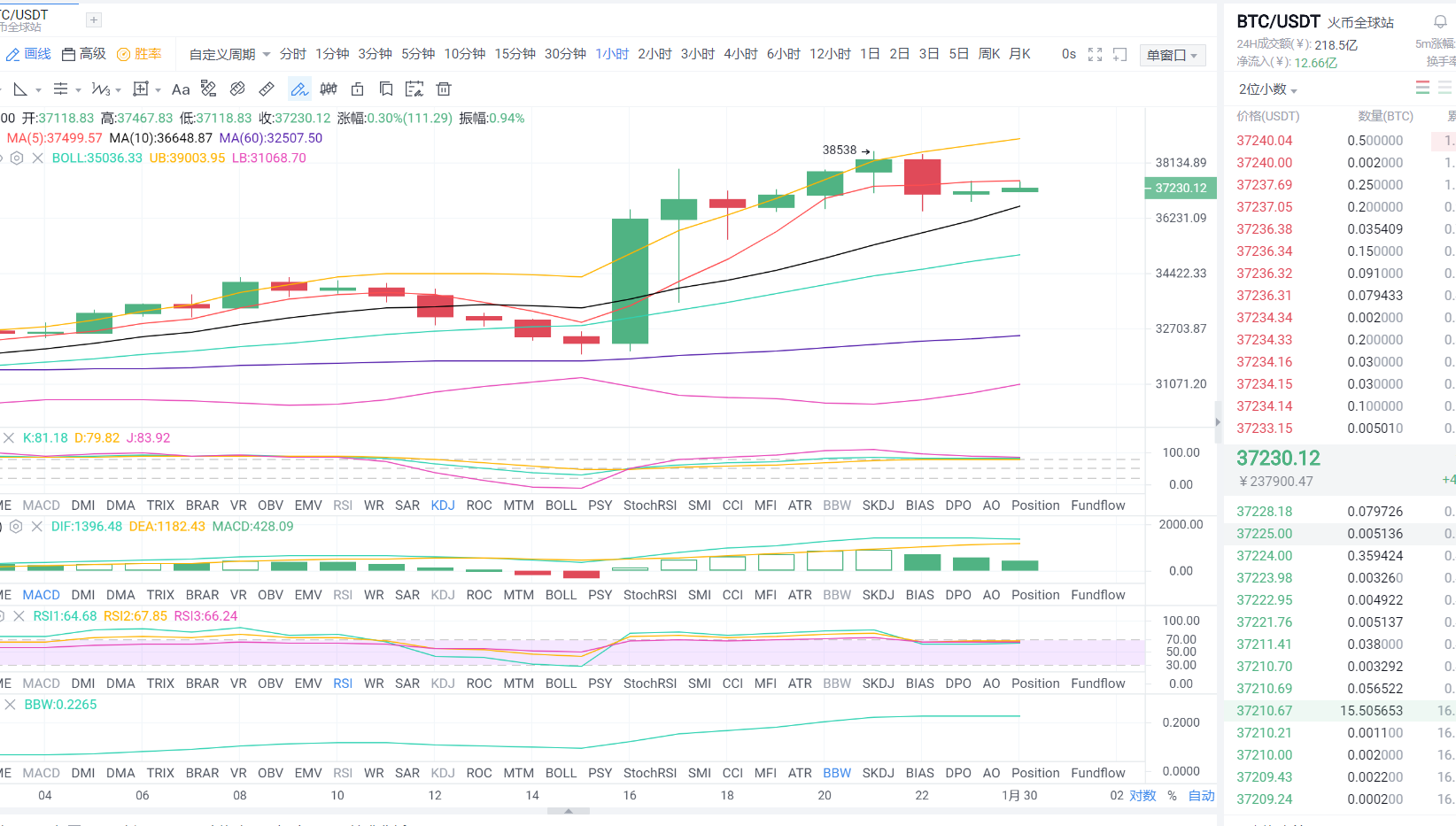Click the overlapping circles measure tool
Screen dimensions: 1456x826
(237, 89)
